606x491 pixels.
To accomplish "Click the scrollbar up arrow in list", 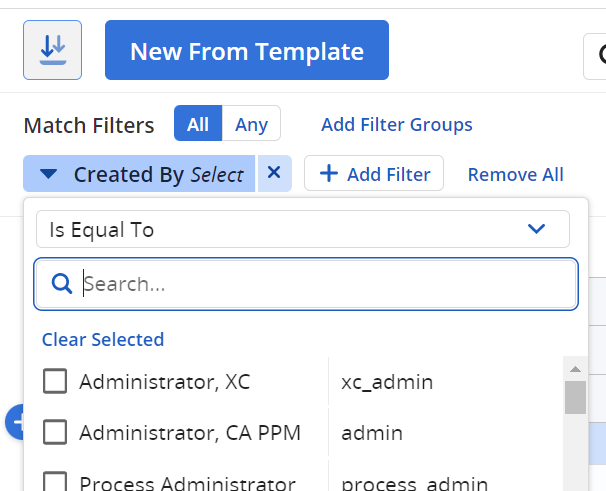I will pyautogui.click(x=575, y=367).
